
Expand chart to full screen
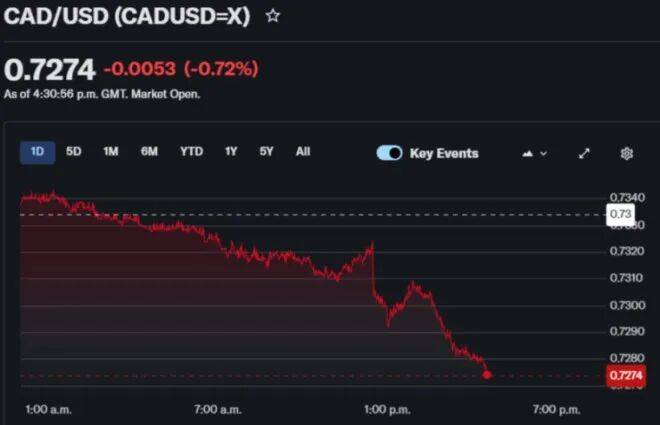pos(585,153)
